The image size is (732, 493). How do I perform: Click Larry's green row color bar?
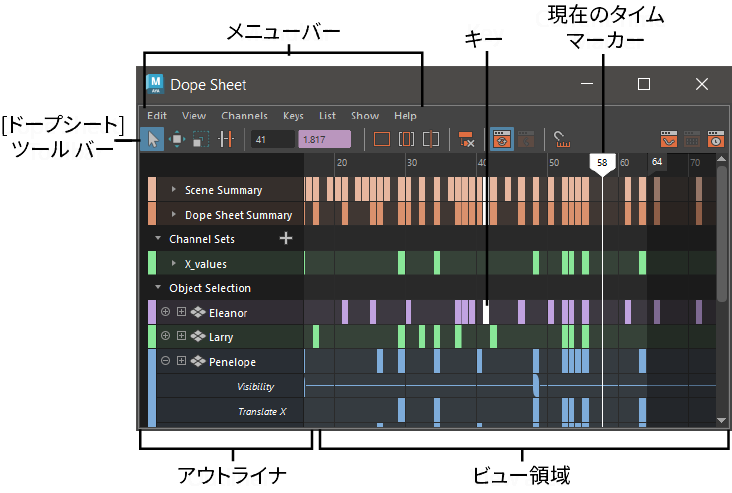(x=152, y=336)
